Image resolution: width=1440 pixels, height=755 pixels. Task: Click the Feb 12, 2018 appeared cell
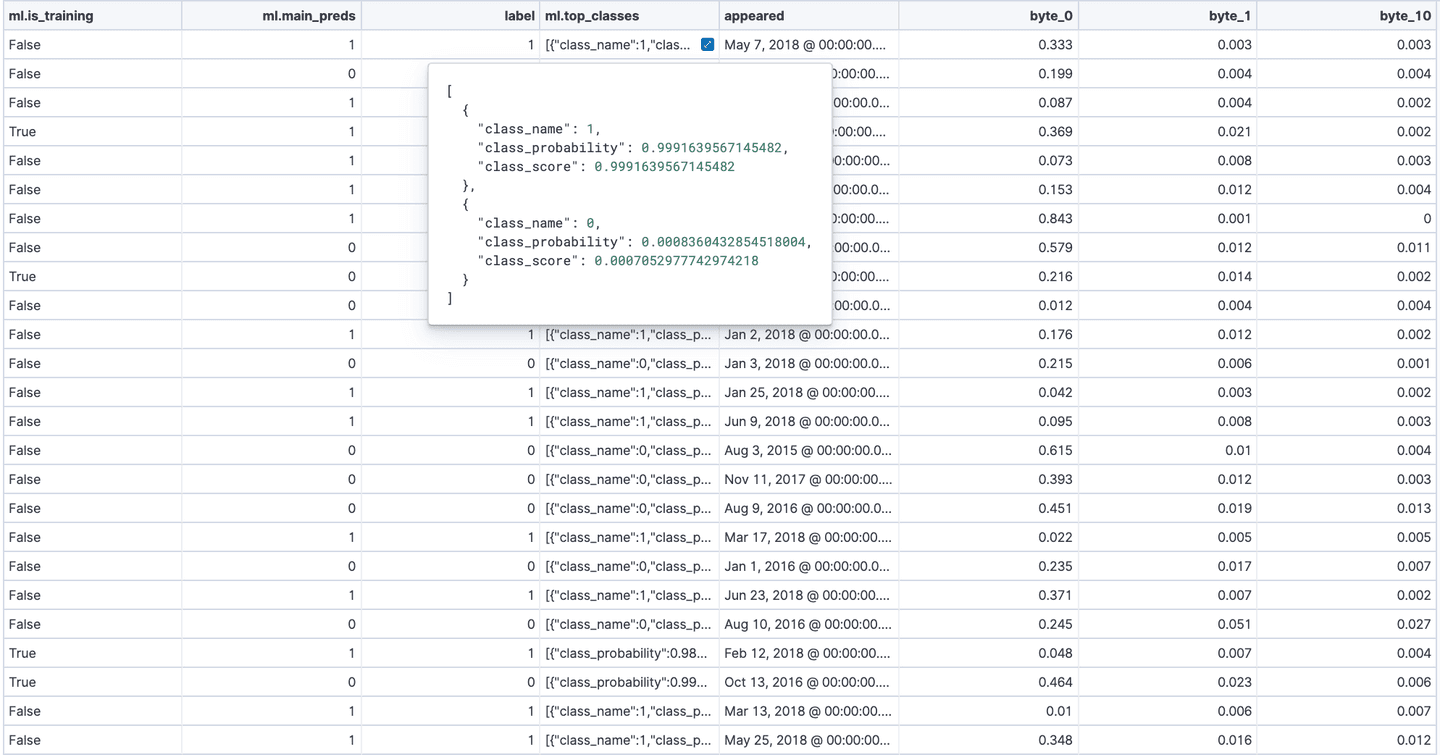805,653
